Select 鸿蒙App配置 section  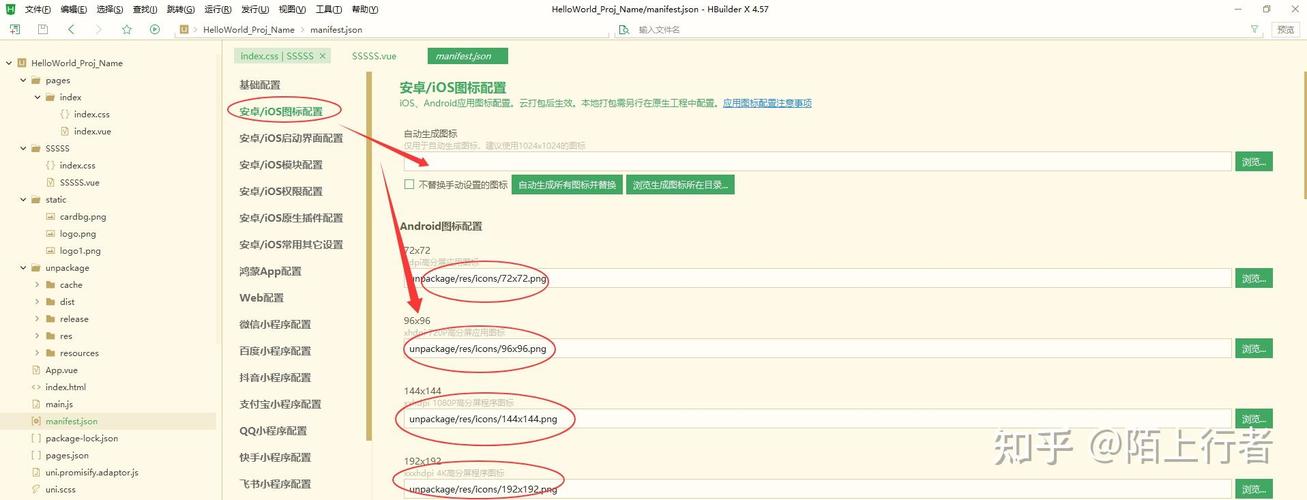[270, 271]
